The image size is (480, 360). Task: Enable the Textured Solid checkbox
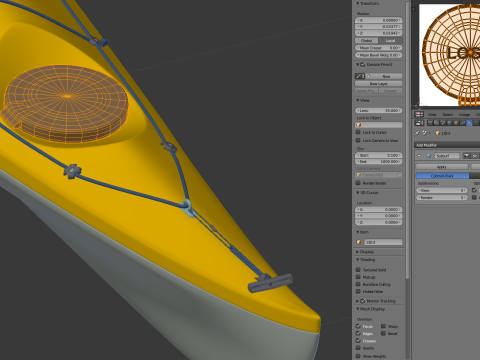coord(358,269)
